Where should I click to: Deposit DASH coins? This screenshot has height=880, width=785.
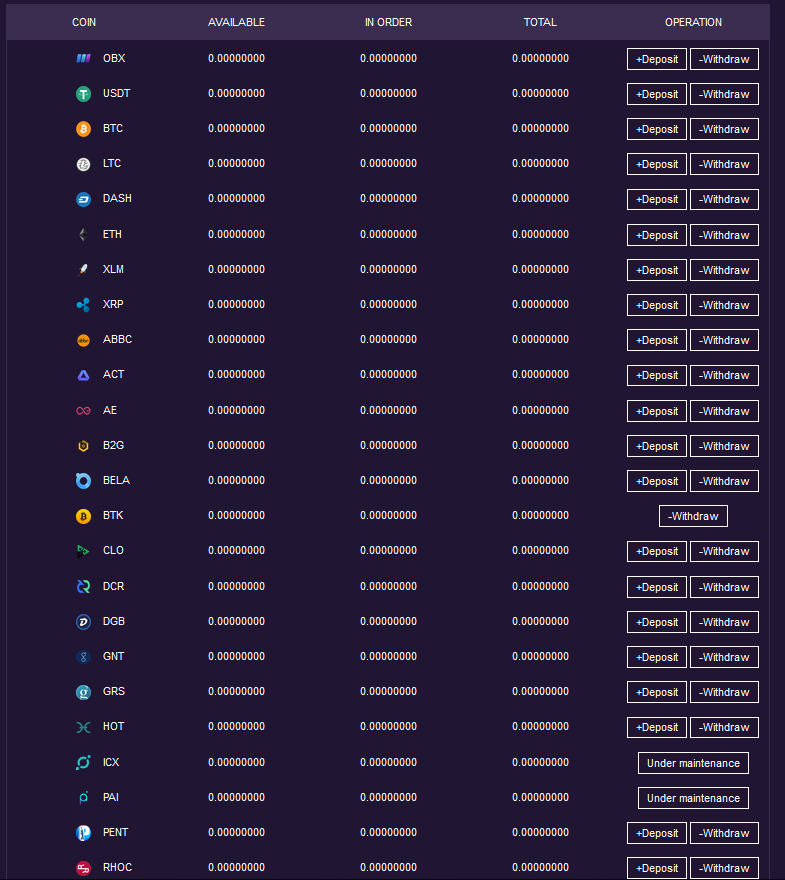click(657, 199)
